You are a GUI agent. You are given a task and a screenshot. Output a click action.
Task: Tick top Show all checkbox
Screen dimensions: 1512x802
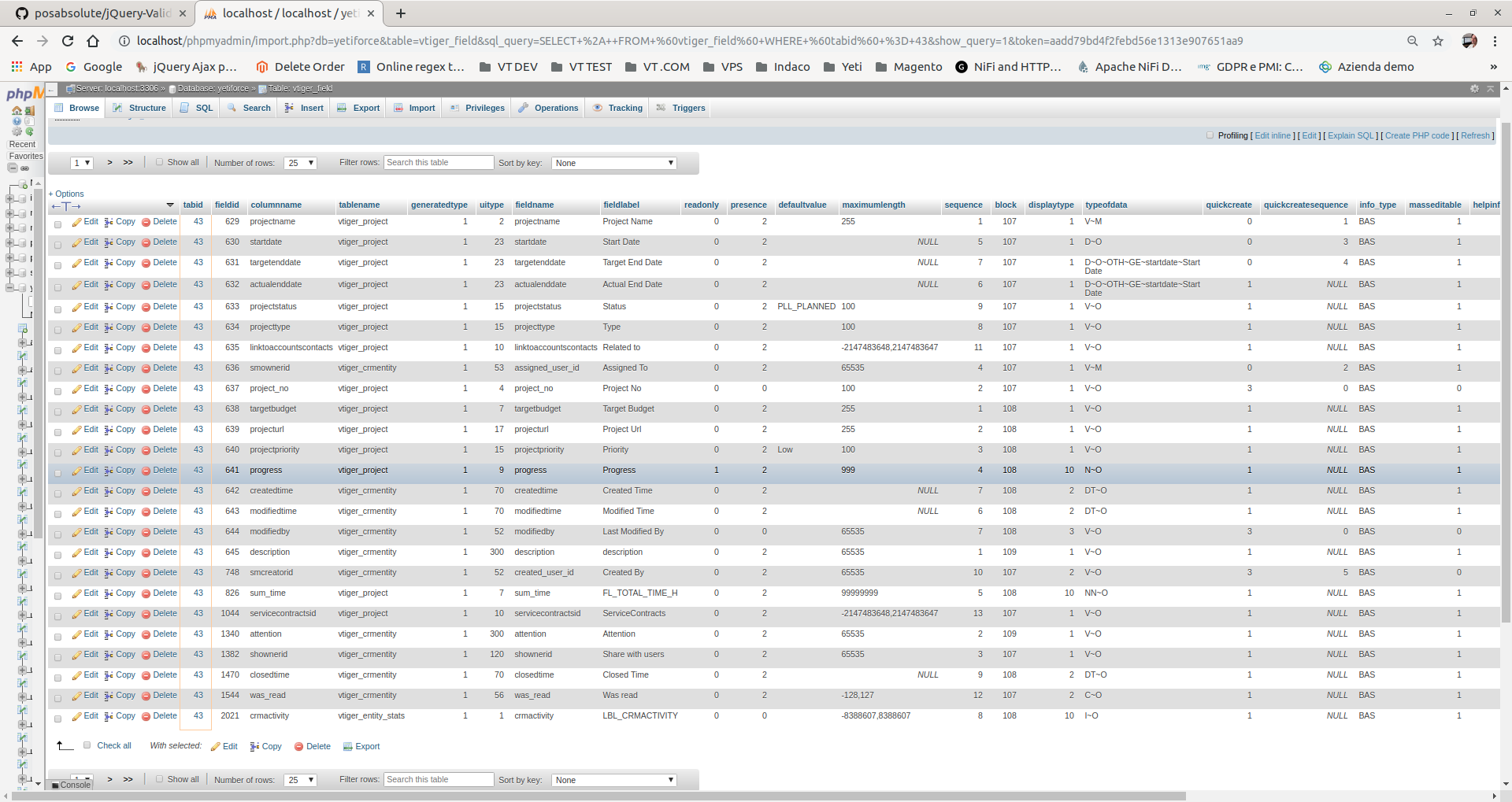pos(159,162)
